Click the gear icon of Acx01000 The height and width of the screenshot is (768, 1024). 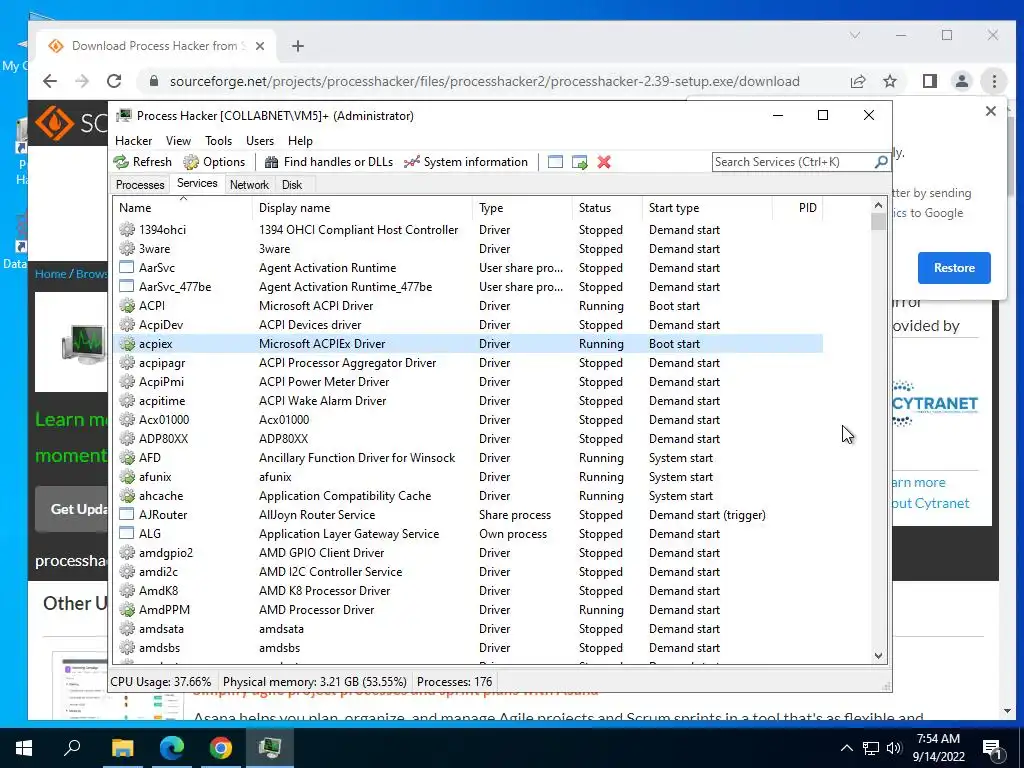127,419
